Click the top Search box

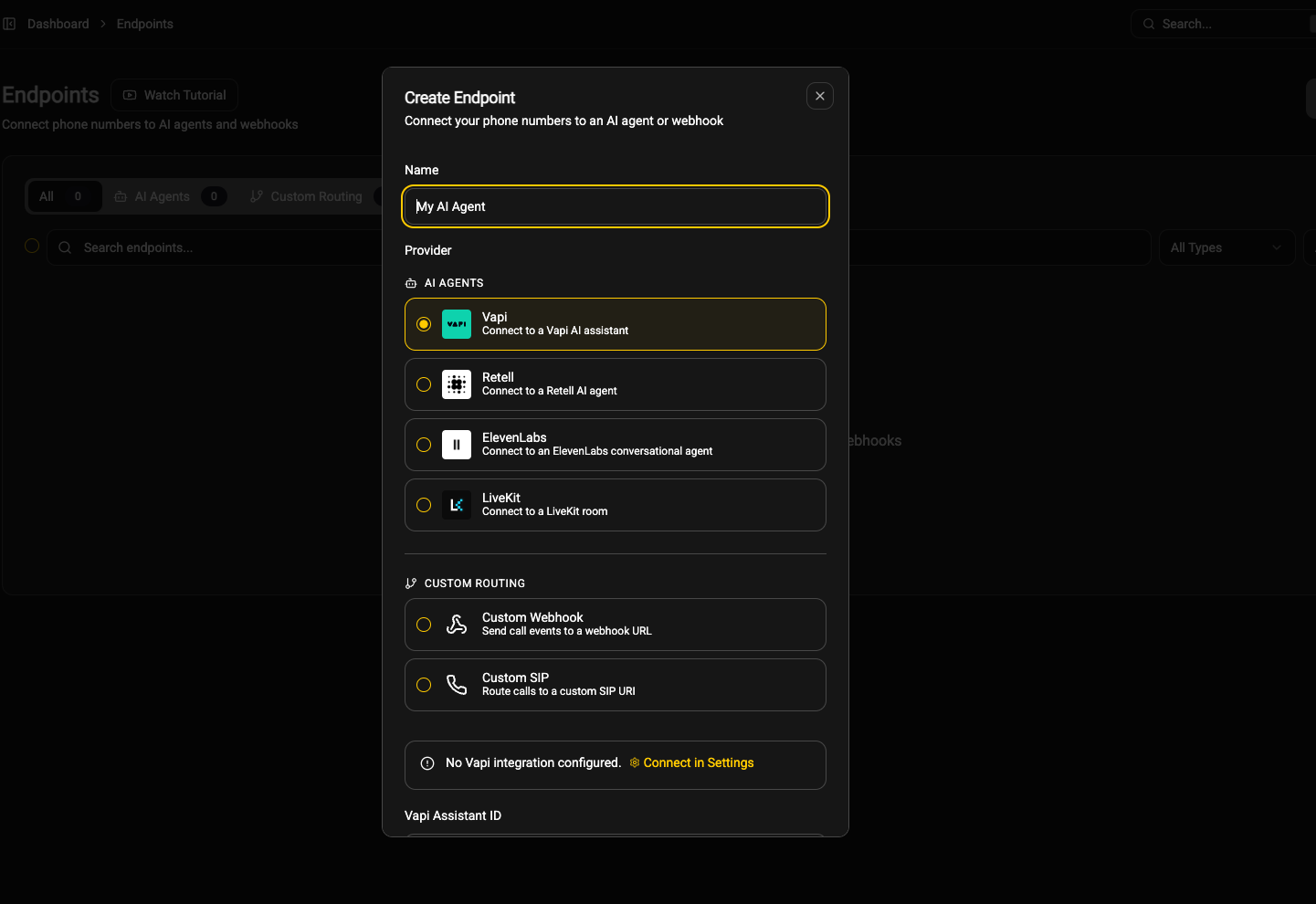pos(1224,24)
